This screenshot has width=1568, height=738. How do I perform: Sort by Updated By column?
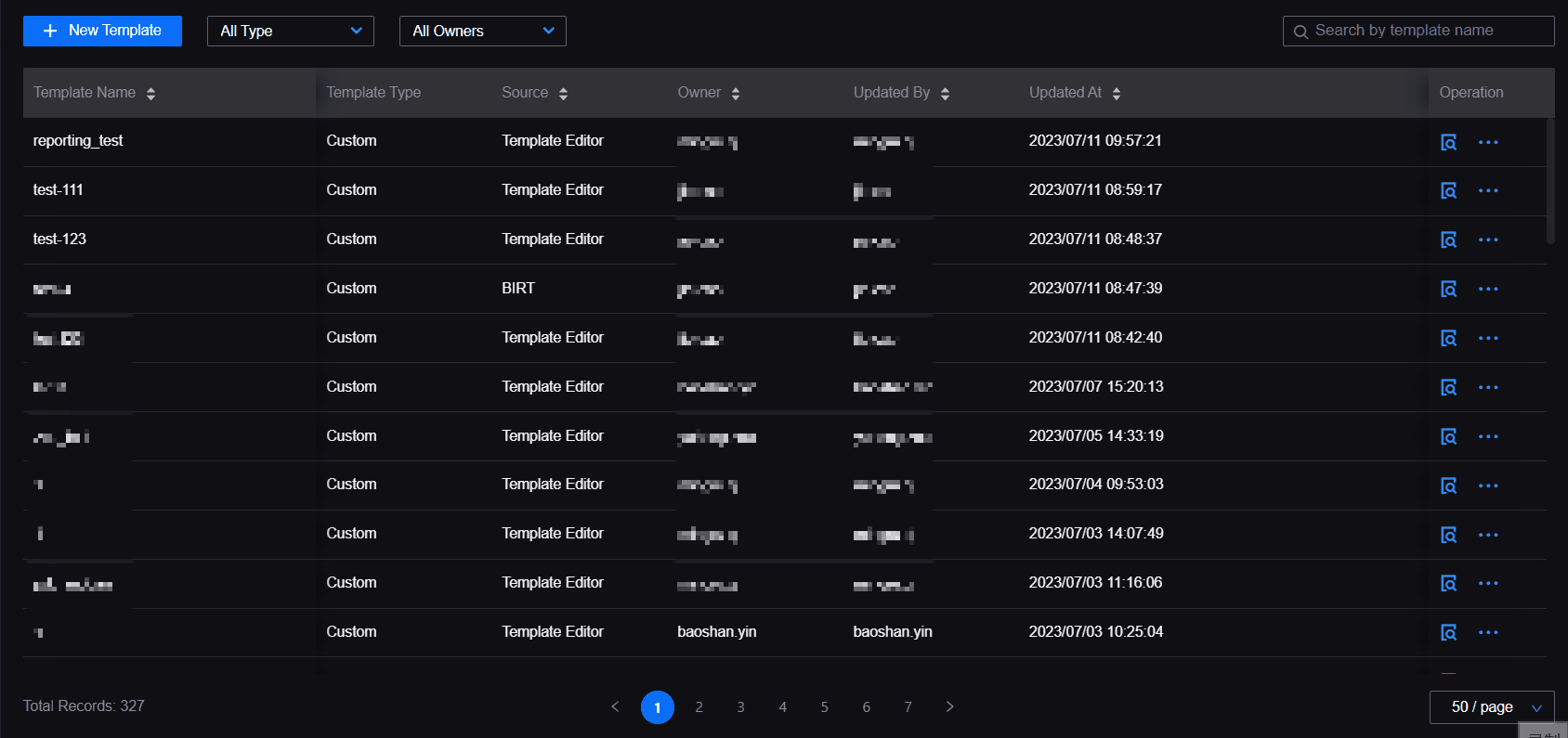945,93
